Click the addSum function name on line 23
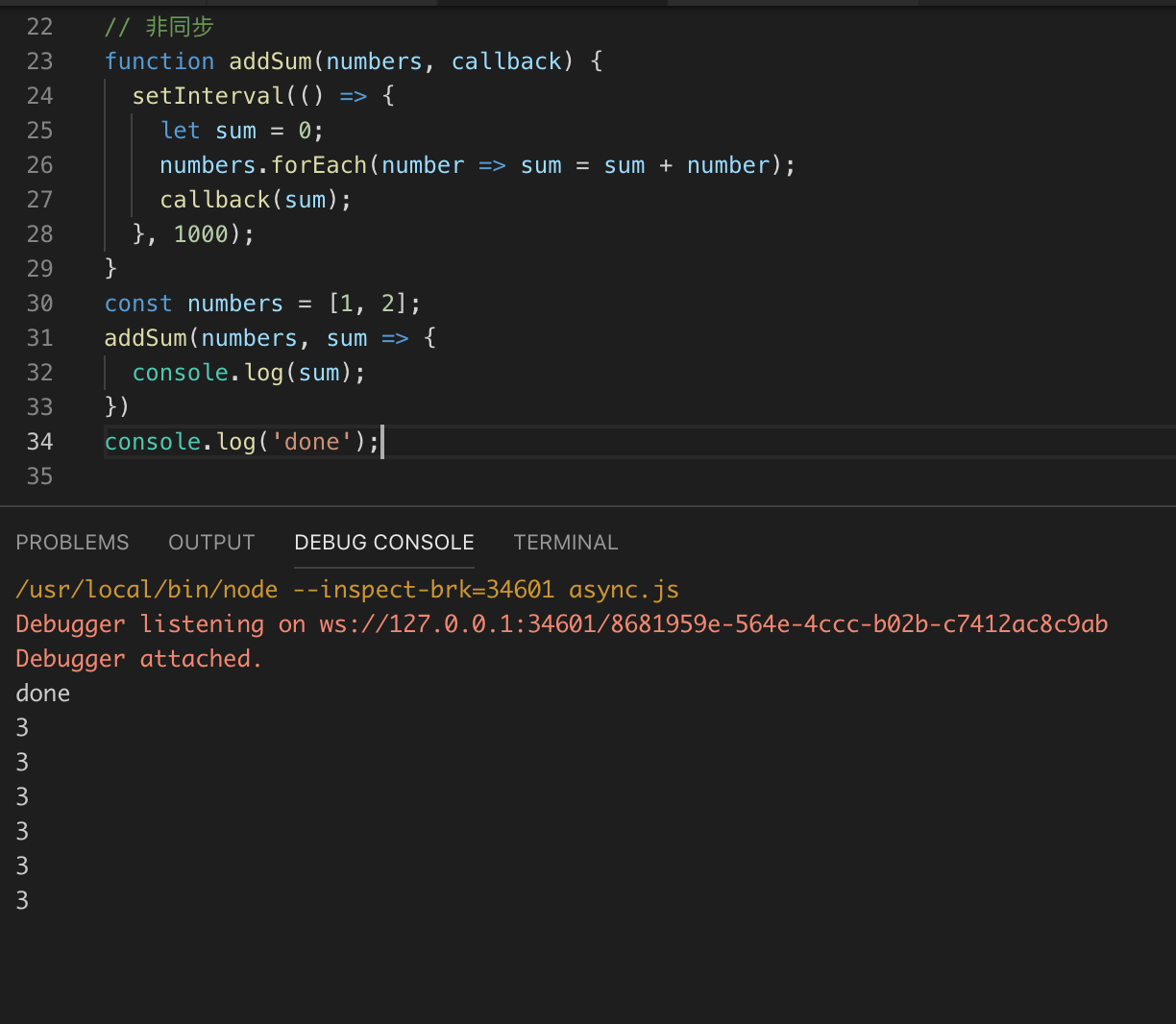 (269, 61)
